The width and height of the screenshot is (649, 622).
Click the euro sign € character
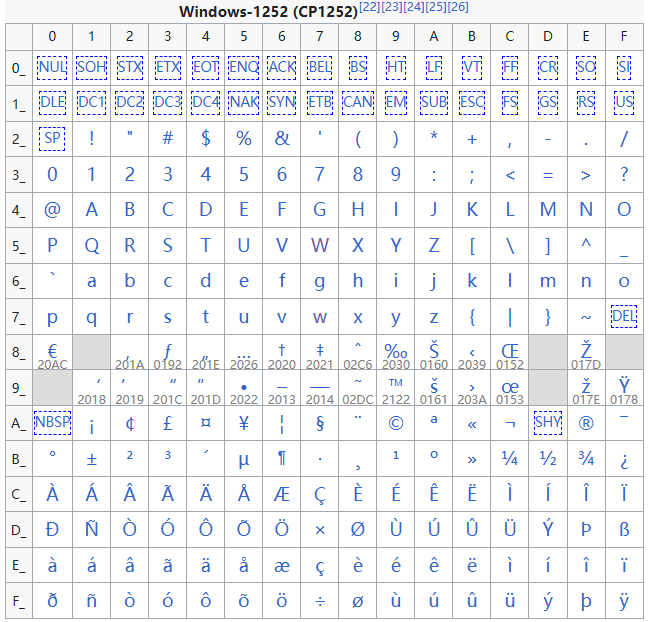[x=52, y=351]
